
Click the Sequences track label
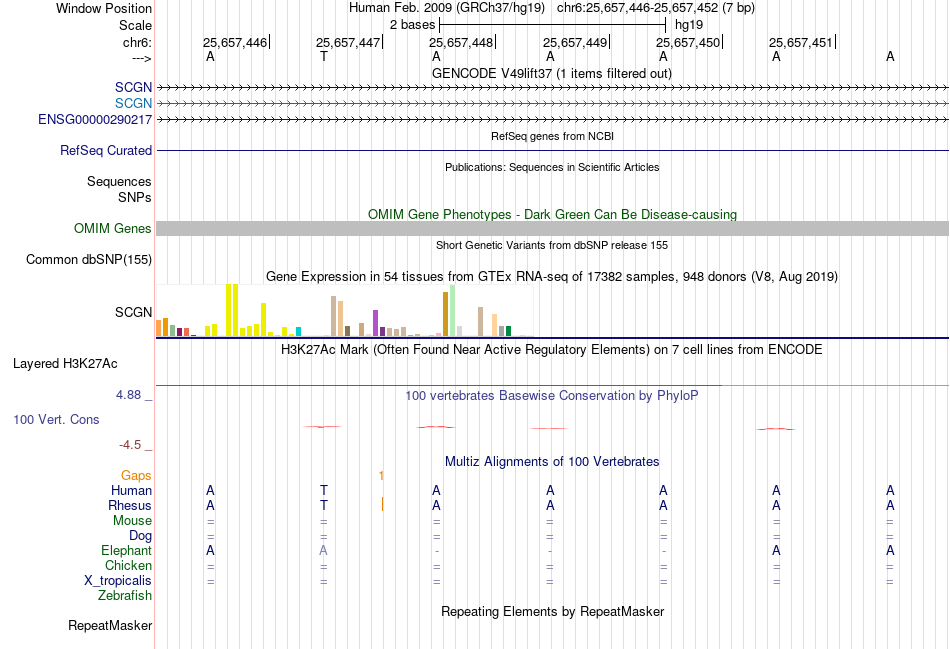(119, 181)
